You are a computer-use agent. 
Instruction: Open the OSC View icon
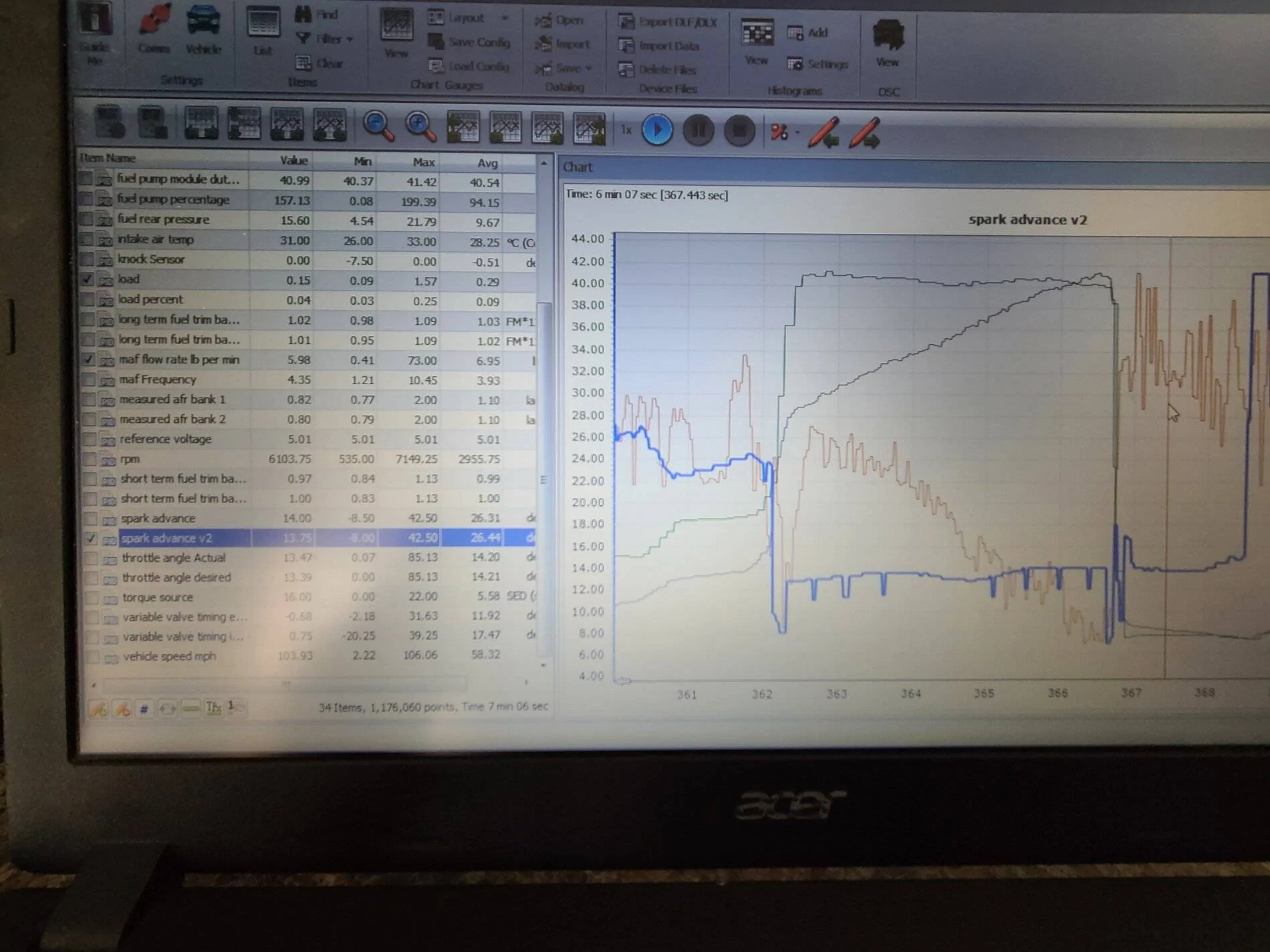click(x=888, y=41)
